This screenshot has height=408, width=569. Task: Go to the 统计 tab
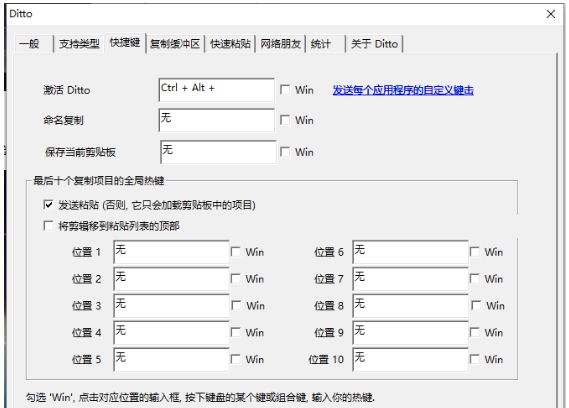point(326,44)
